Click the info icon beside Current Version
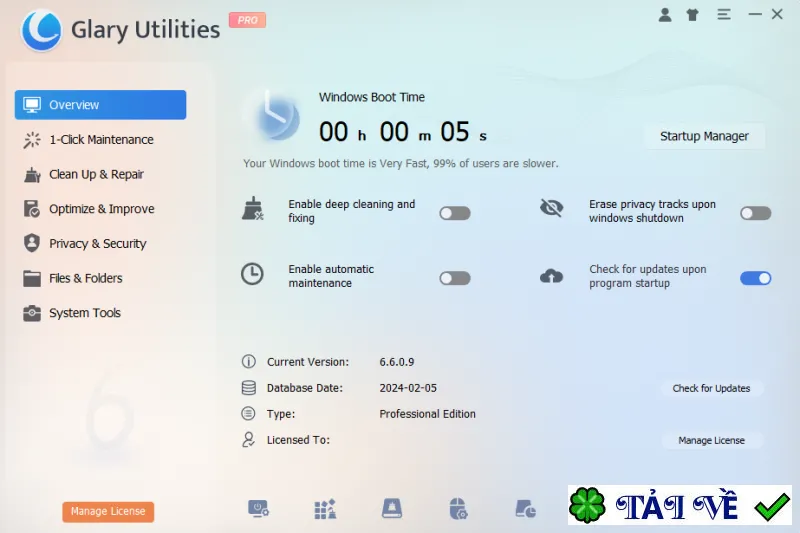 248,362
